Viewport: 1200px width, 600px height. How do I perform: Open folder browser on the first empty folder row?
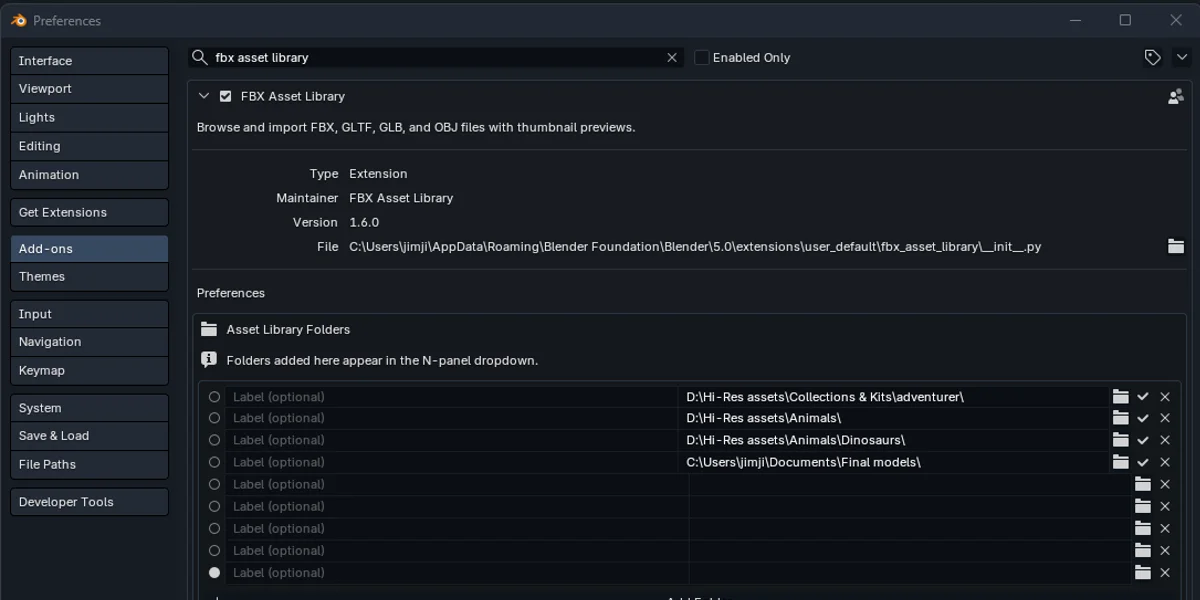point(1143,484)
